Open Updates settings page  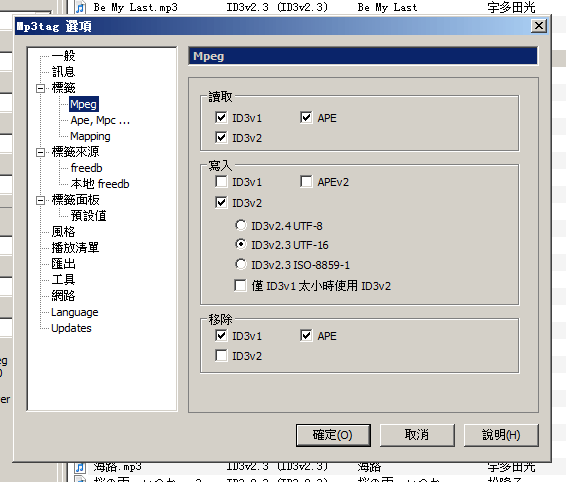(71, 328)
